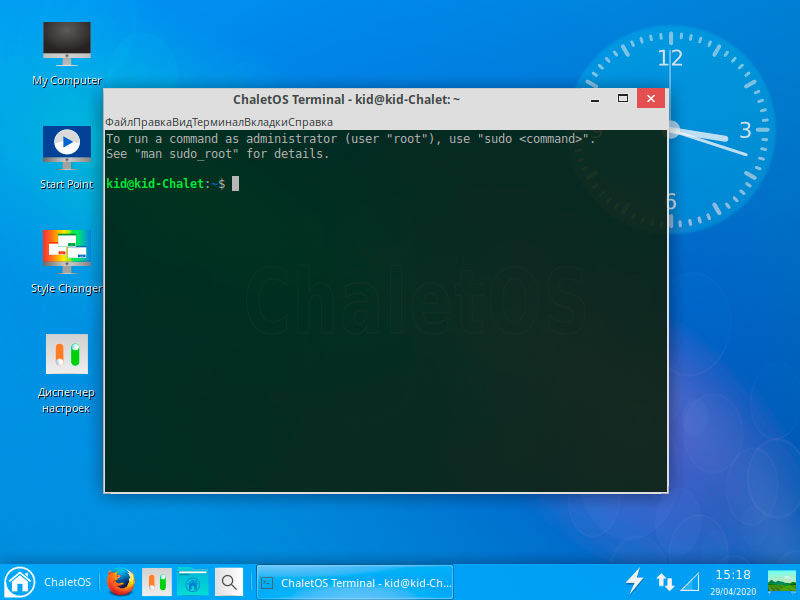Launch Firefox from the taskbar
The width and height of the screenshot is (800, 600).
[x=121, y=581]
